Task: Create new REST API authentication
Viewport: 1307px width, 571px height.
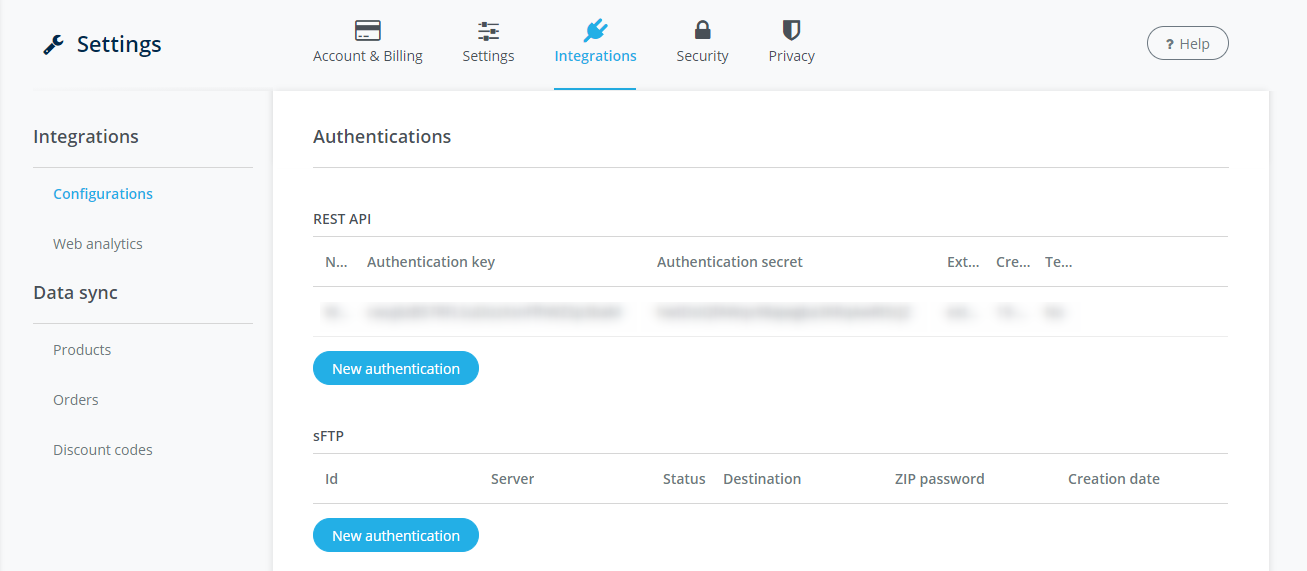Action: point(396,369)
